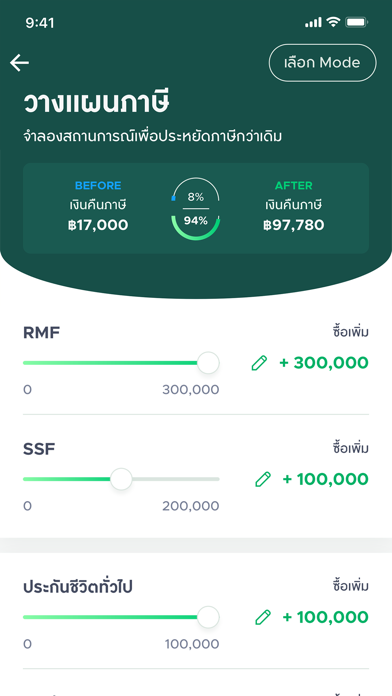Tap the battery icon in status bar
Viewport: 392px width, 696px height.
(356, 22)
